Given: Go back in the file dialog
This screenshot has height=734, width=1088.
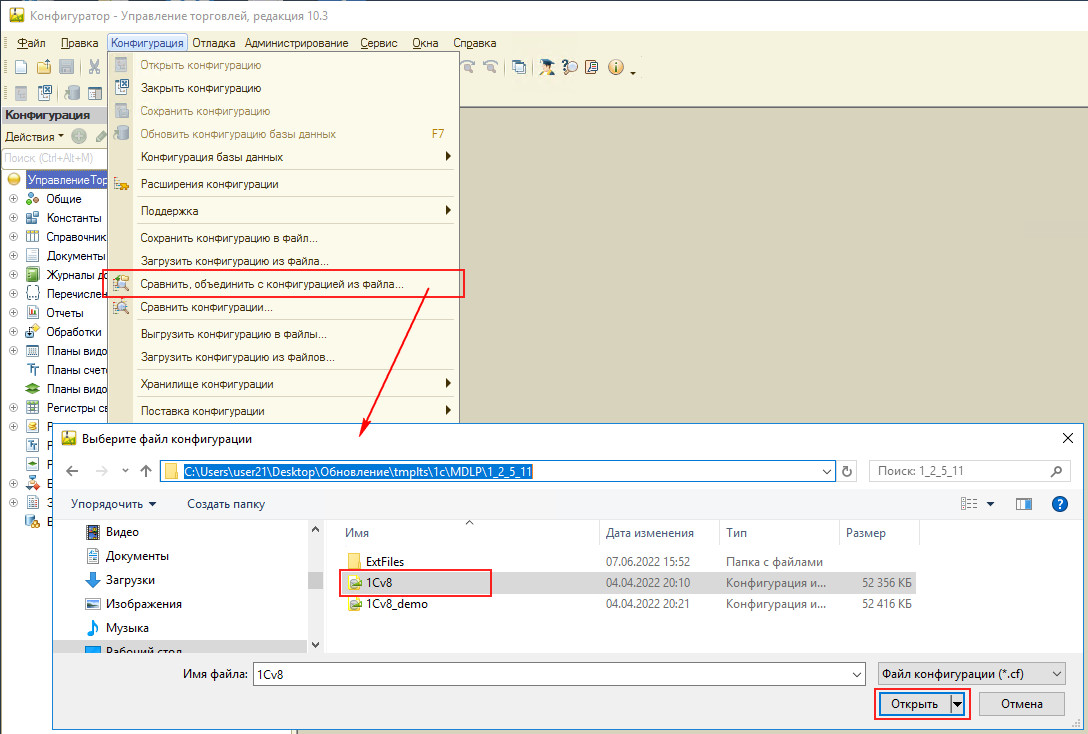Looking at the screenshot, I should point(72,471).
